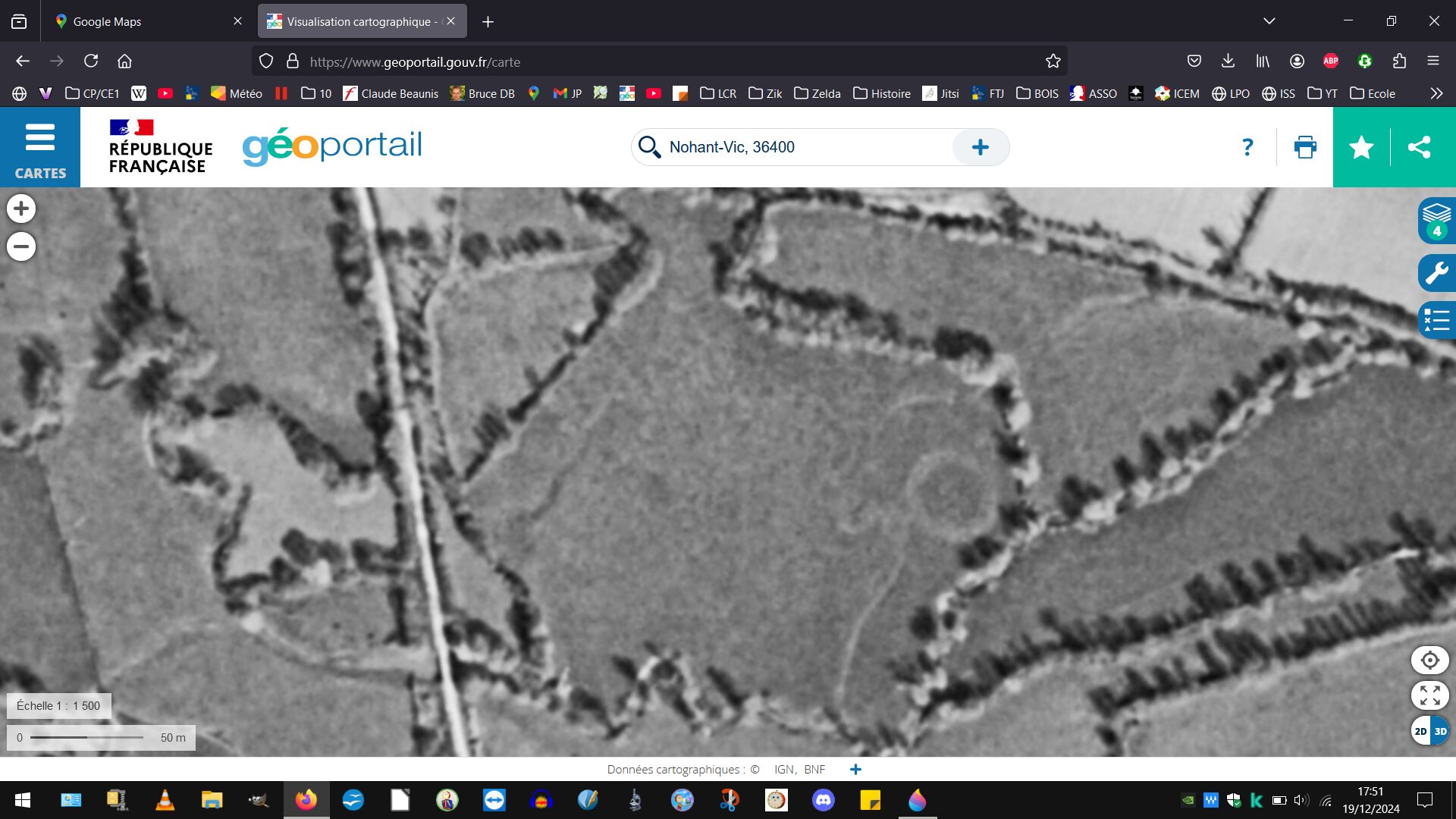Expand advanced search with the plus button
Image resolution: width=1456 pixels, height=819 pixels.
[x=980, y=147]
